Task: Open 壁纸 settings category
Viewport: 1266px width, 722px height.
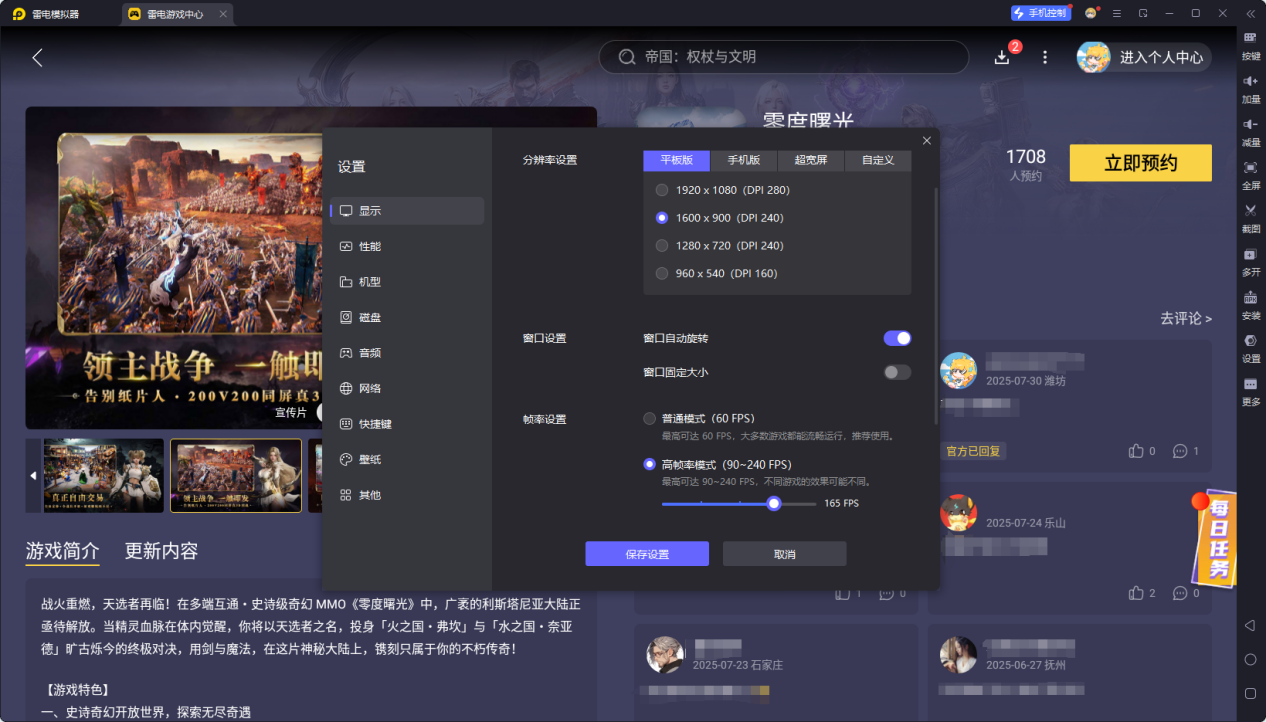Action: point(407,460)
